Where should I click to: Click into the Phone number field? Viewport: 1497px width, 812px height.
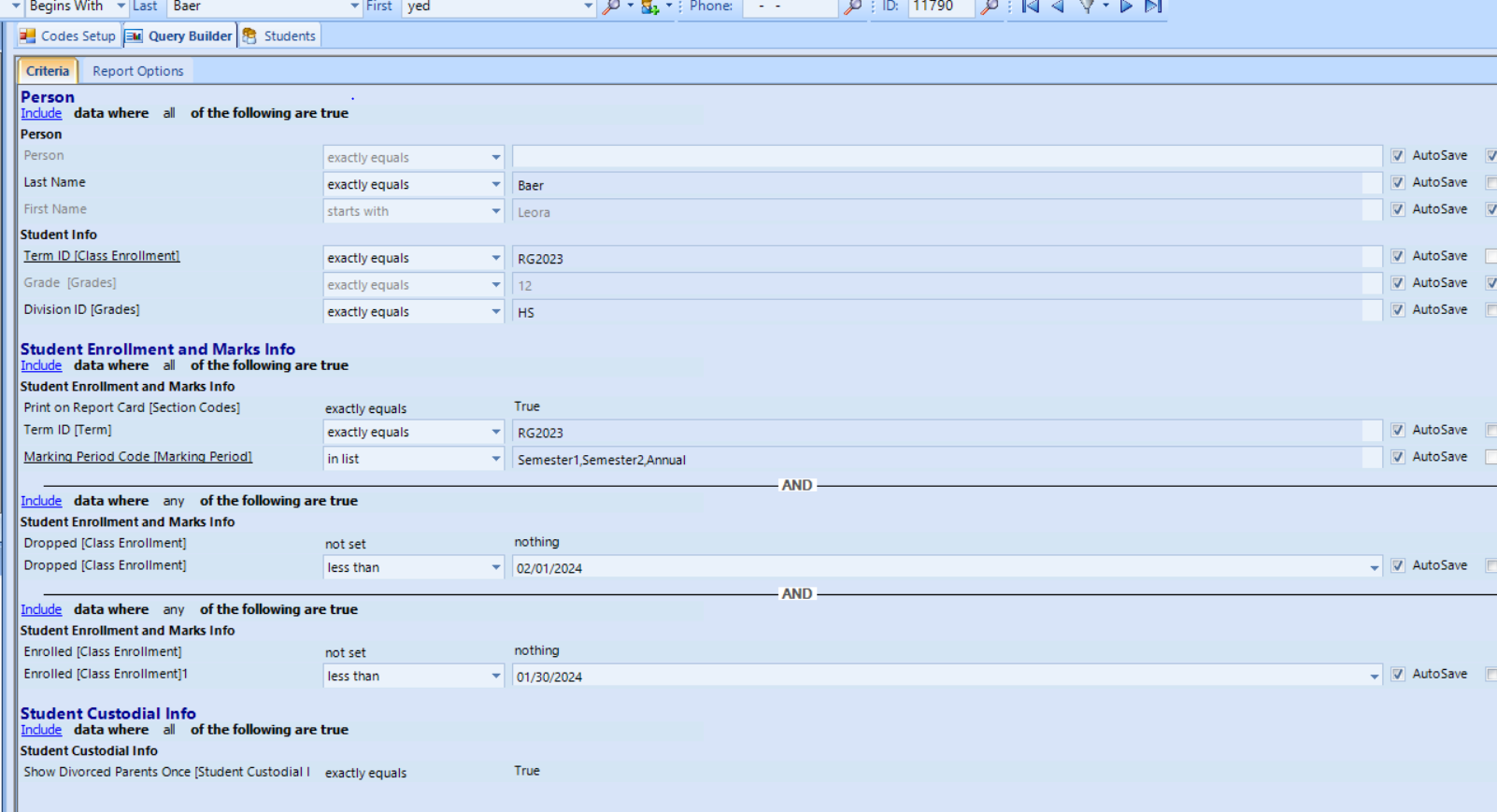(790, 7)
